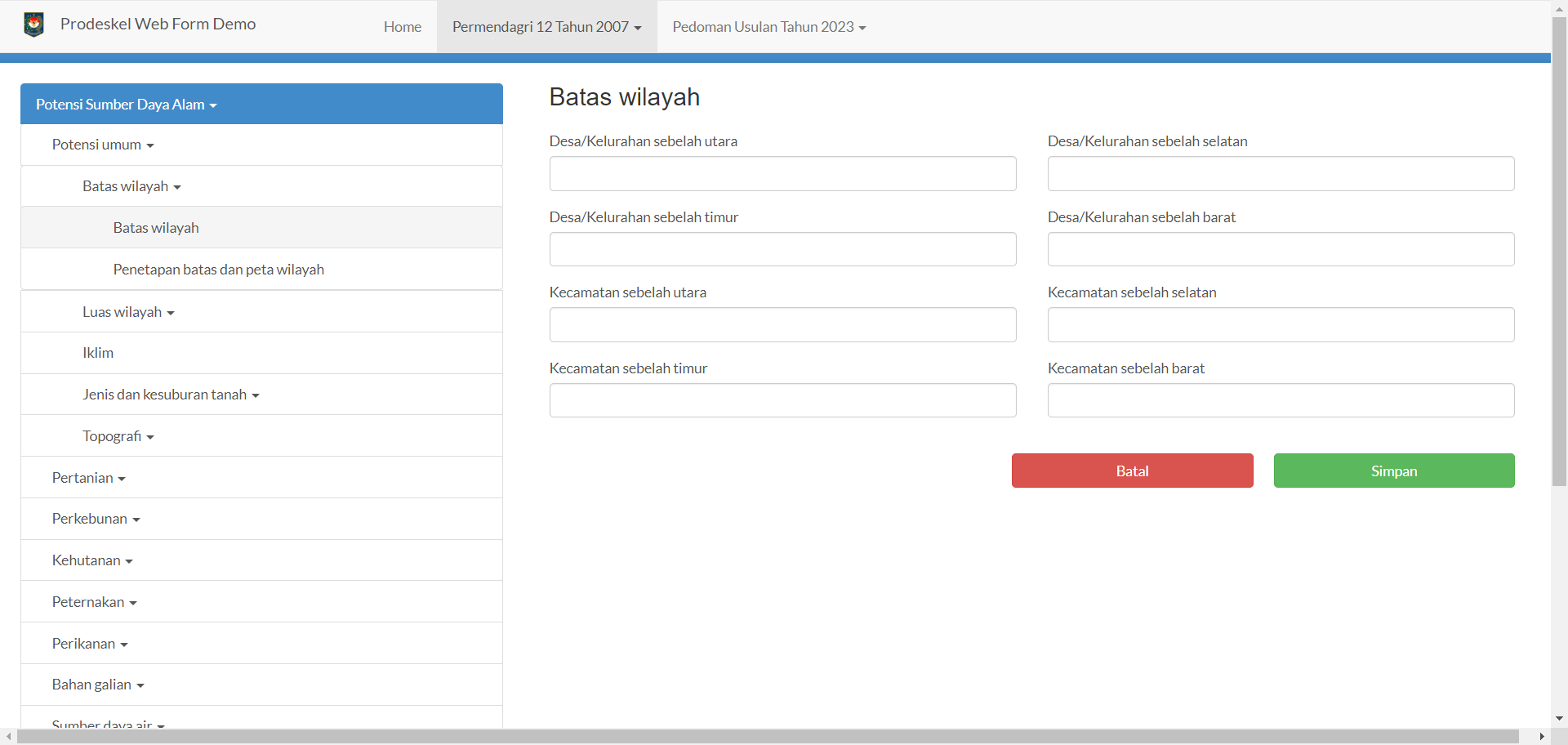The height and width of the screenshot is (745, 1568).
Task: Focus Desa/Kelurahan sebelah utara field
Action: click(x=782, y=174)
